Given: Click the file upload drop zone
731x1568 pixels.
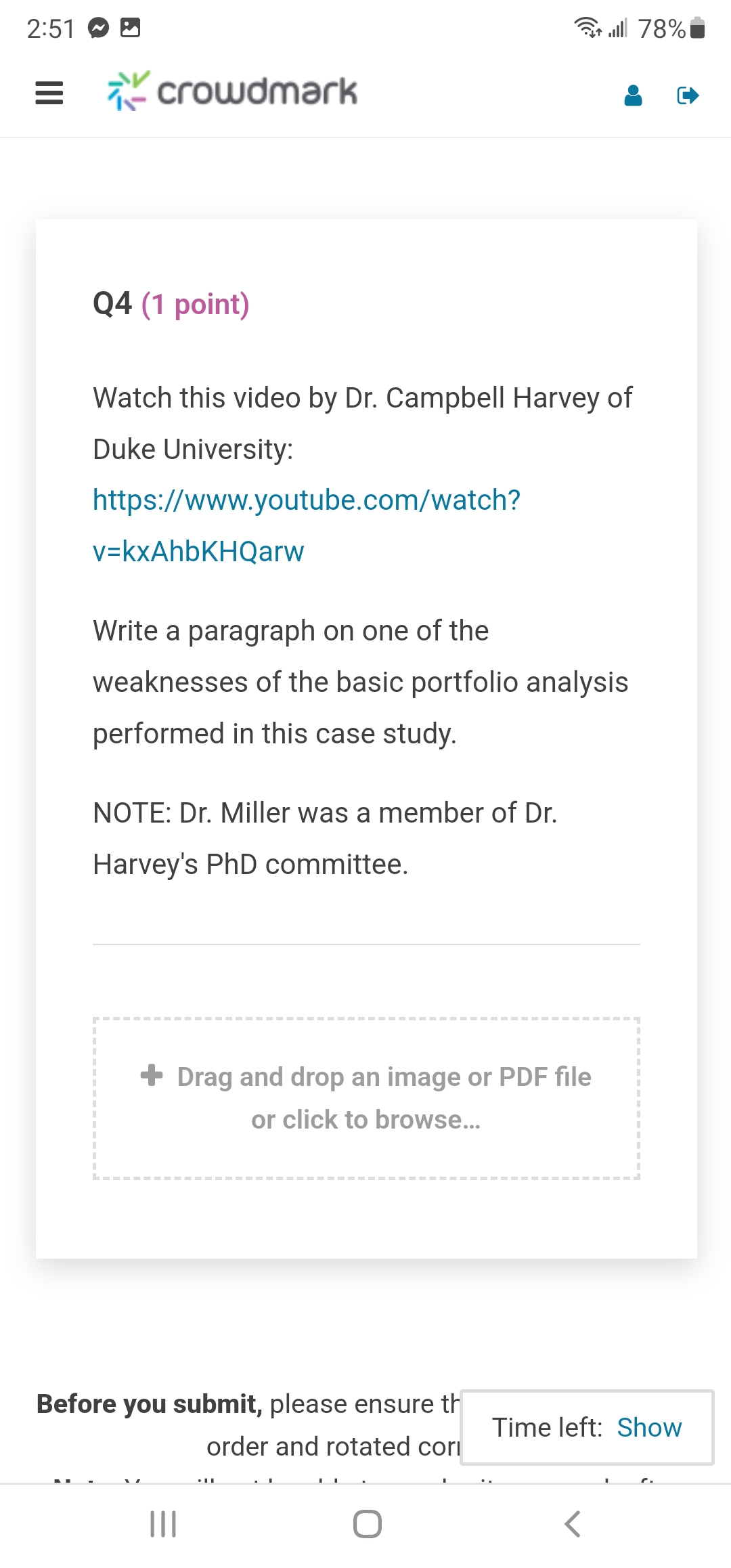Looking at the screenshot, I should pos(366,1098).
